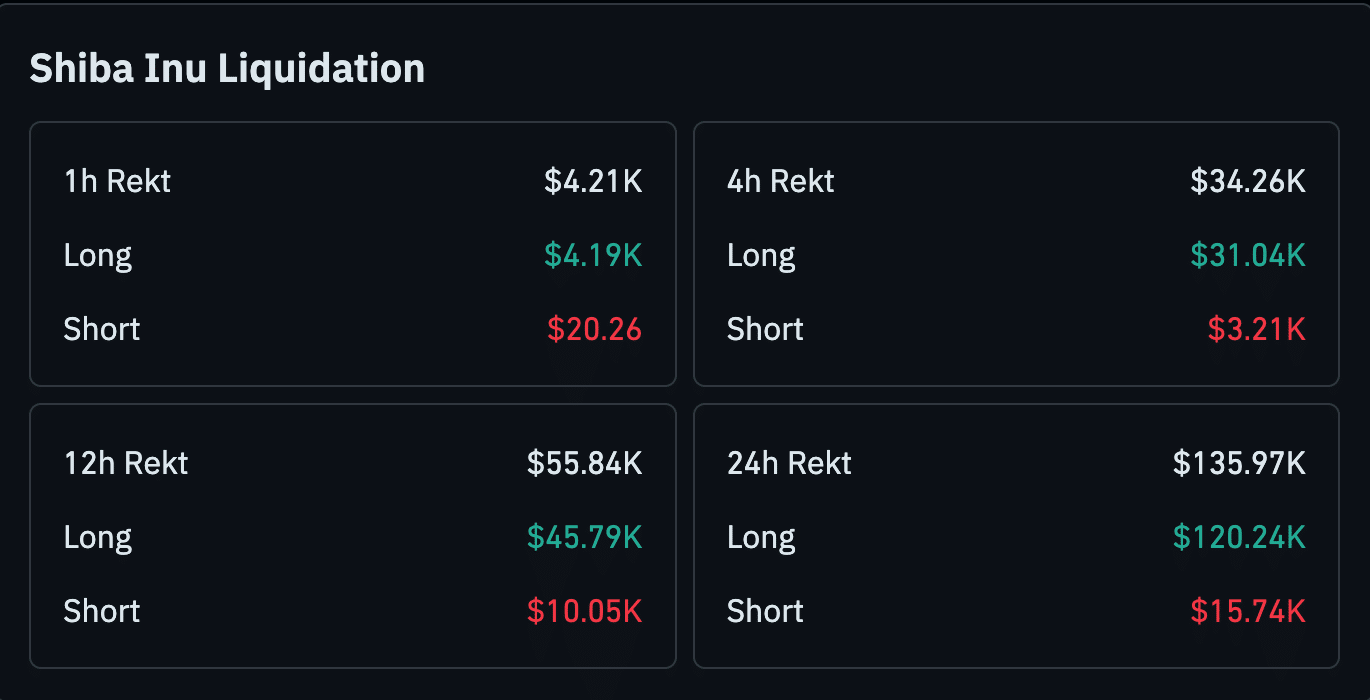The height and width of the screenshot is (700, 1370).
Task: Click the 24h Long value $120.24K
Action: tap(1239, 537)
